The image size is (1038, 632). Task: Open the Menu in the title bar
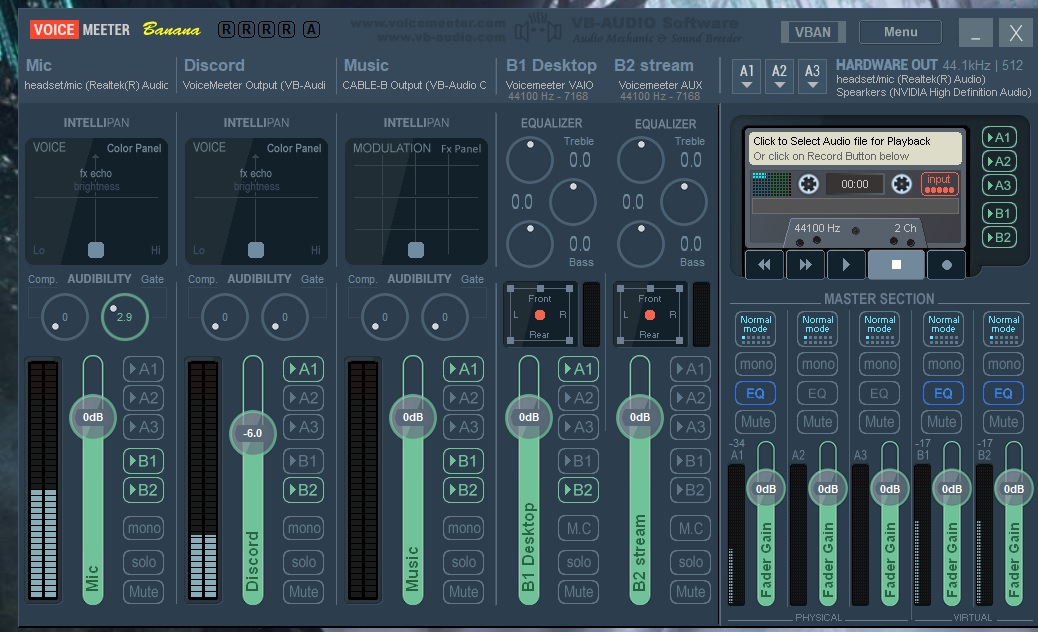point(898,31)
